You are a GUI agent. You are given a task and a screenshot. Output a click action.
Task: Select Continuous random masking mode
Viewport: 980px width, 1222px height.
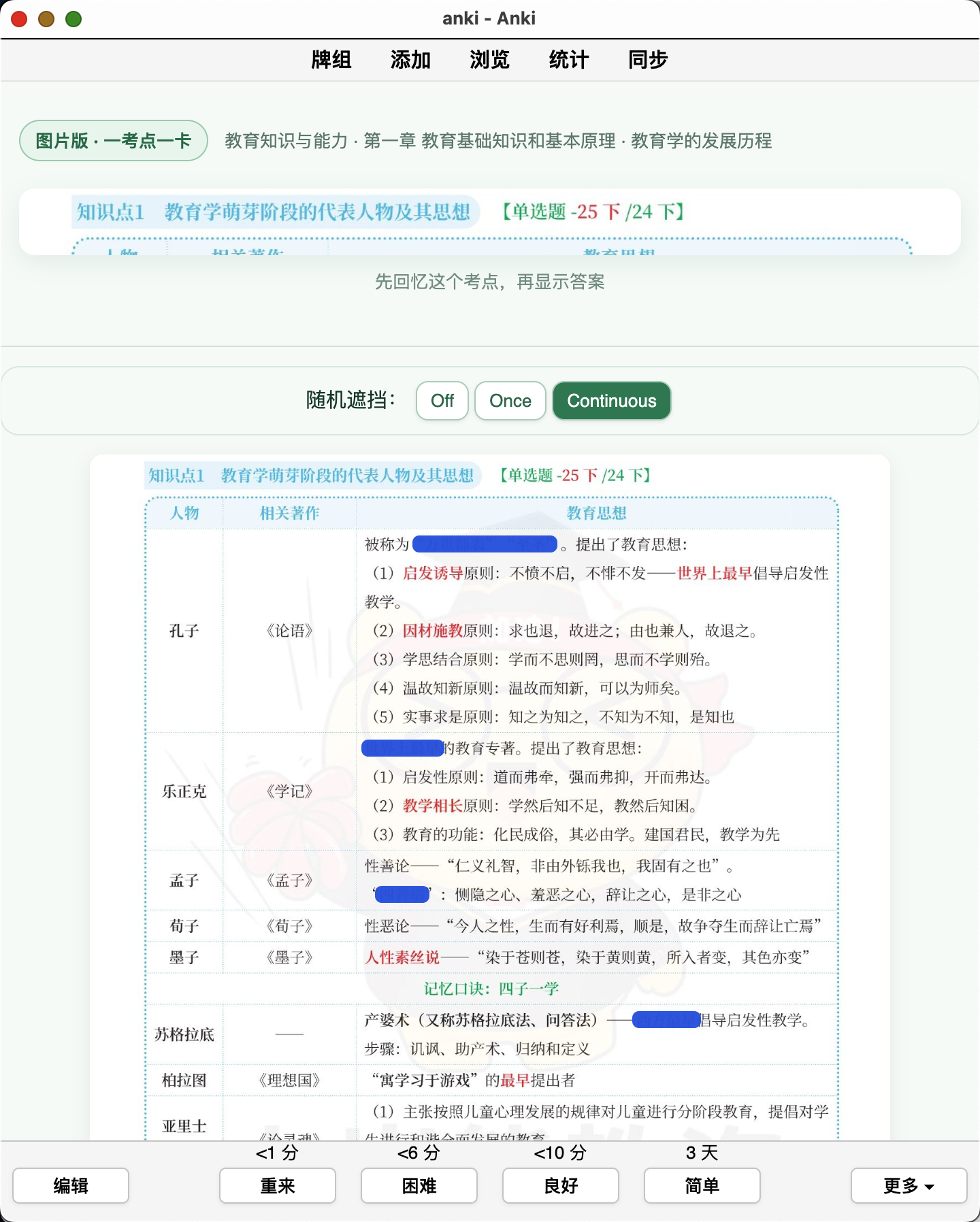tap(612, 401)
